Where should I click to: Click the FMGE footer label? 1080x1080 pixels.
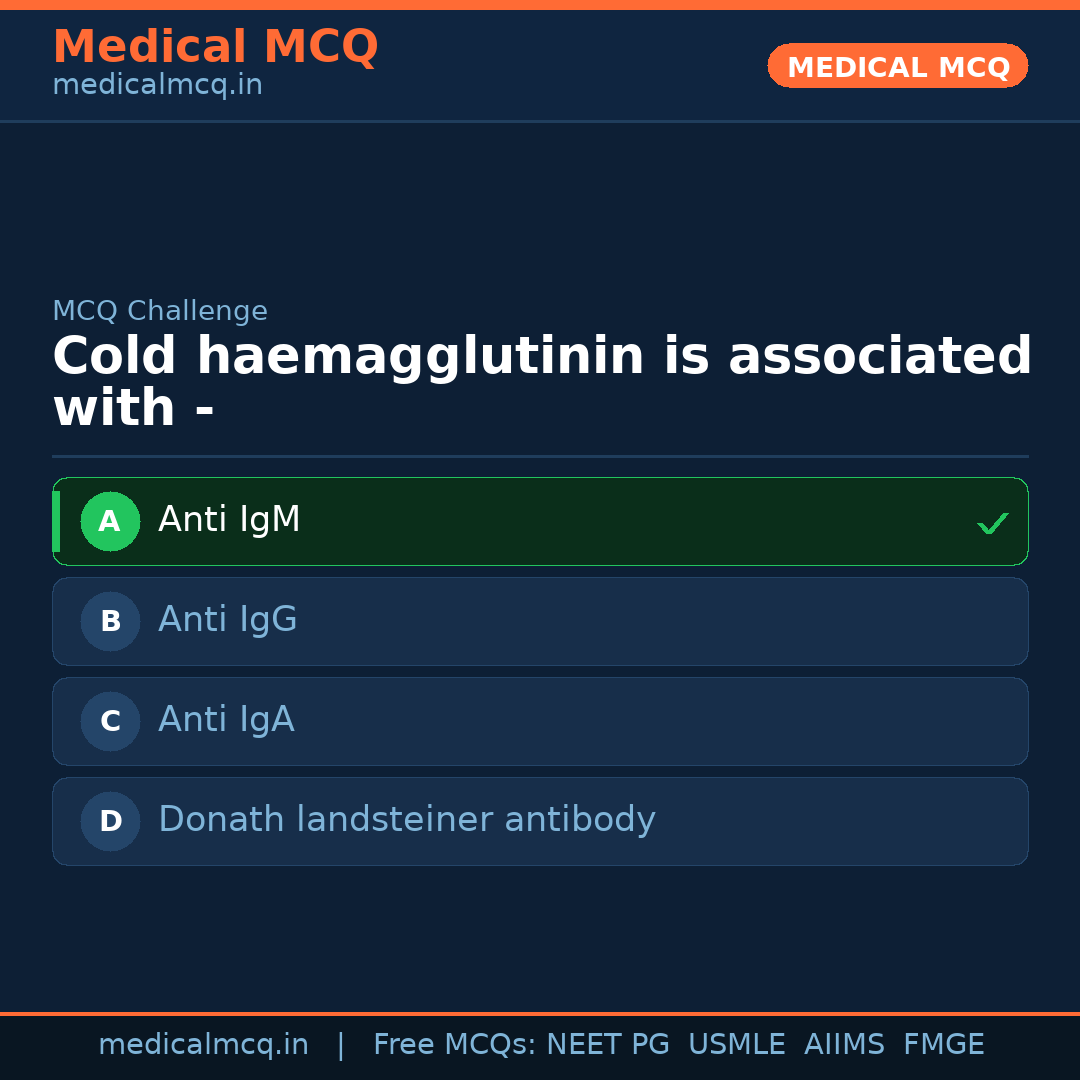[943, 1045]
